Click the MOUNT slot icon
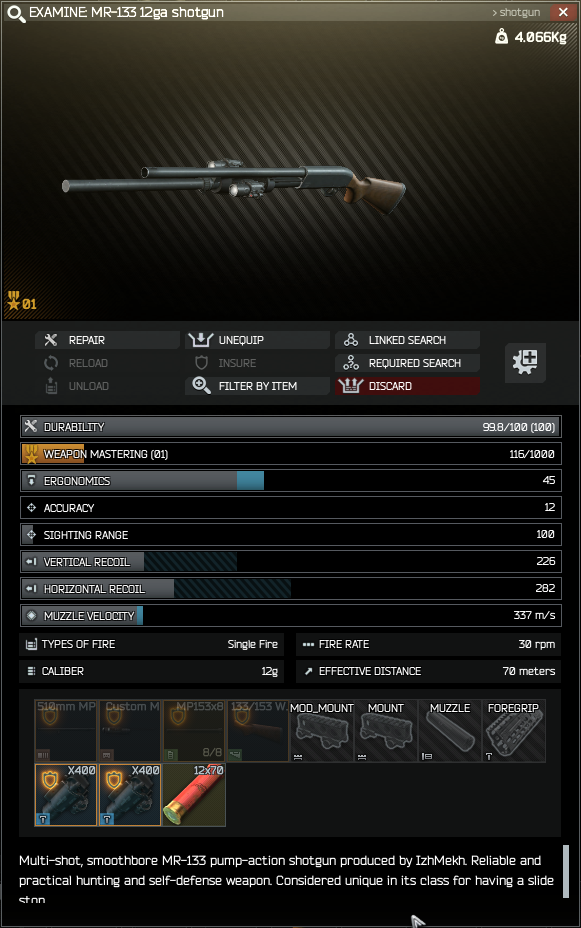The width and height of the screenshot is (581, 928). pos(386,730)
